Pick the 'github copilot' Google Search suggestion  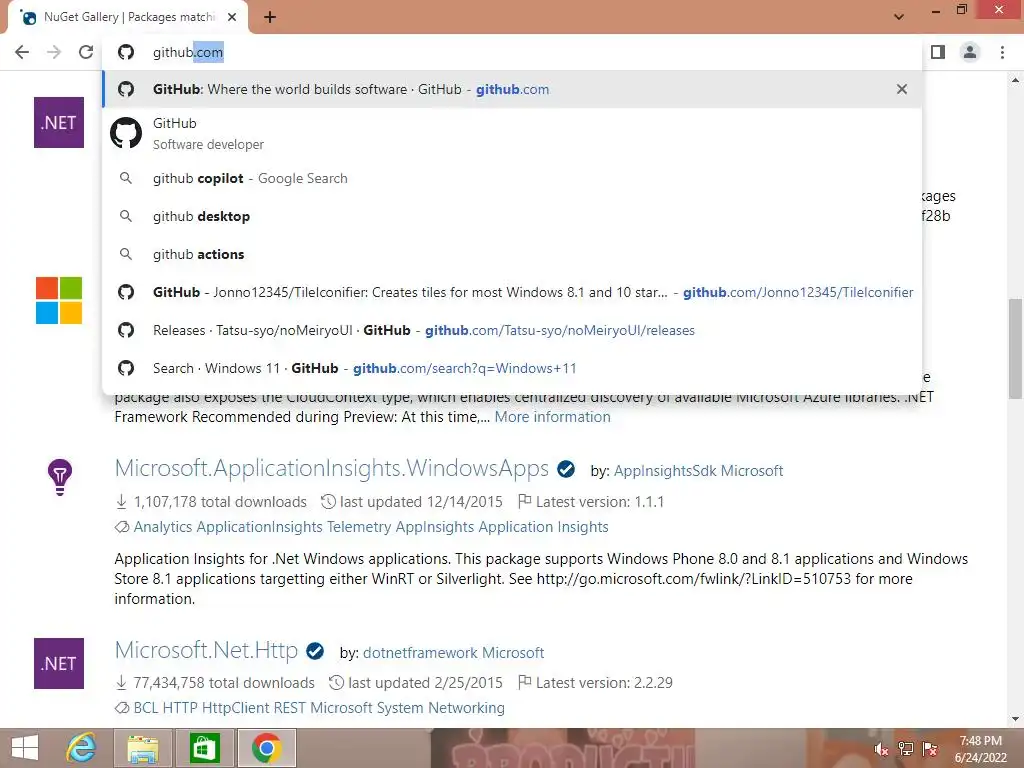pos(512,178)
